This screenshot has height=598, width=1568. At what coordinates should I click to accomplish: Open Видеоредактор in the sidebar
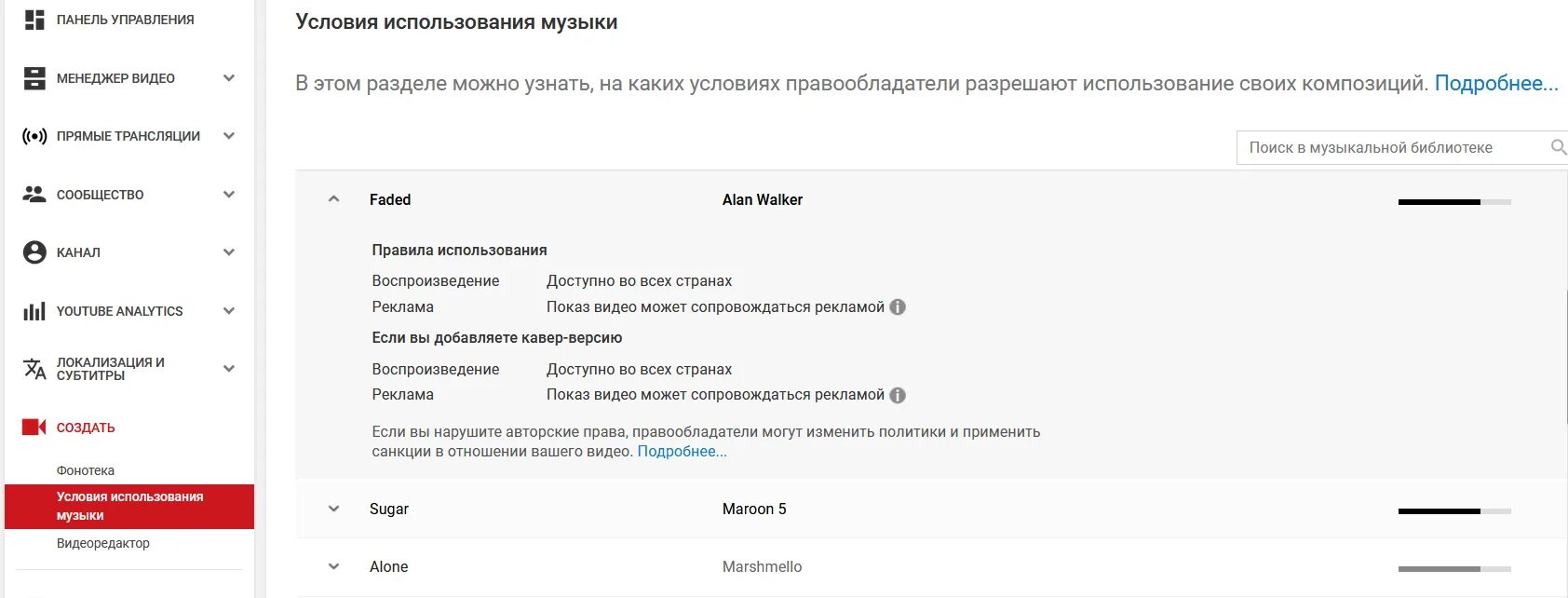[x=103, y=543]
